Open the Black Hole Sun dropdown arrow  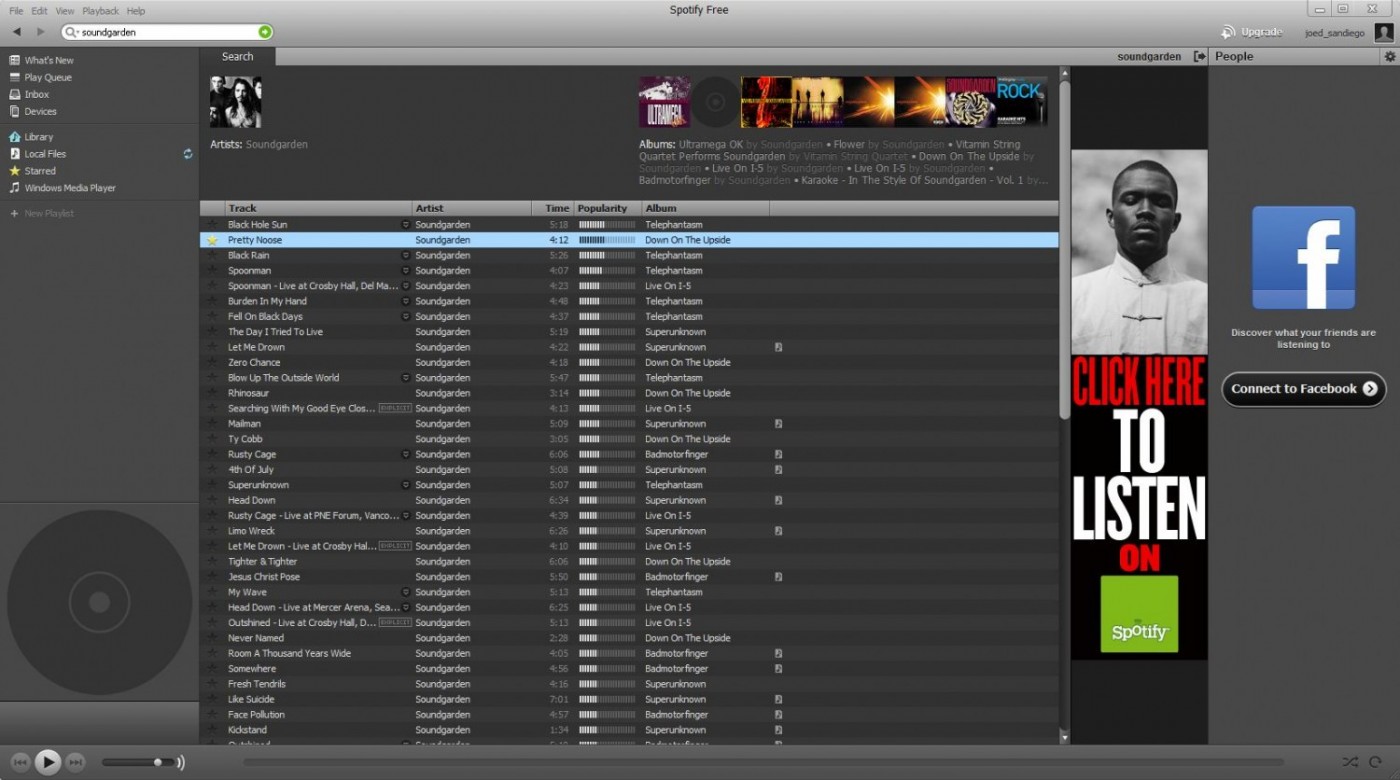tap(405, 225)
